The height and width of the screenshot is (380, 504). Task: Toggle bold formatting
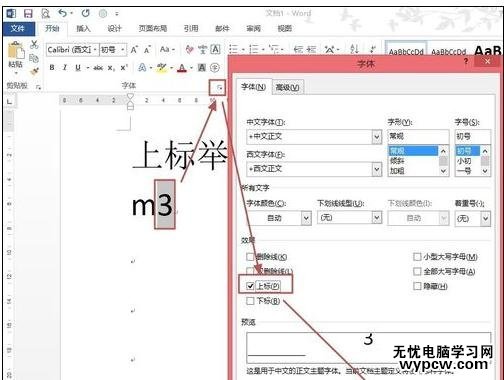click(x=52, y=68)
